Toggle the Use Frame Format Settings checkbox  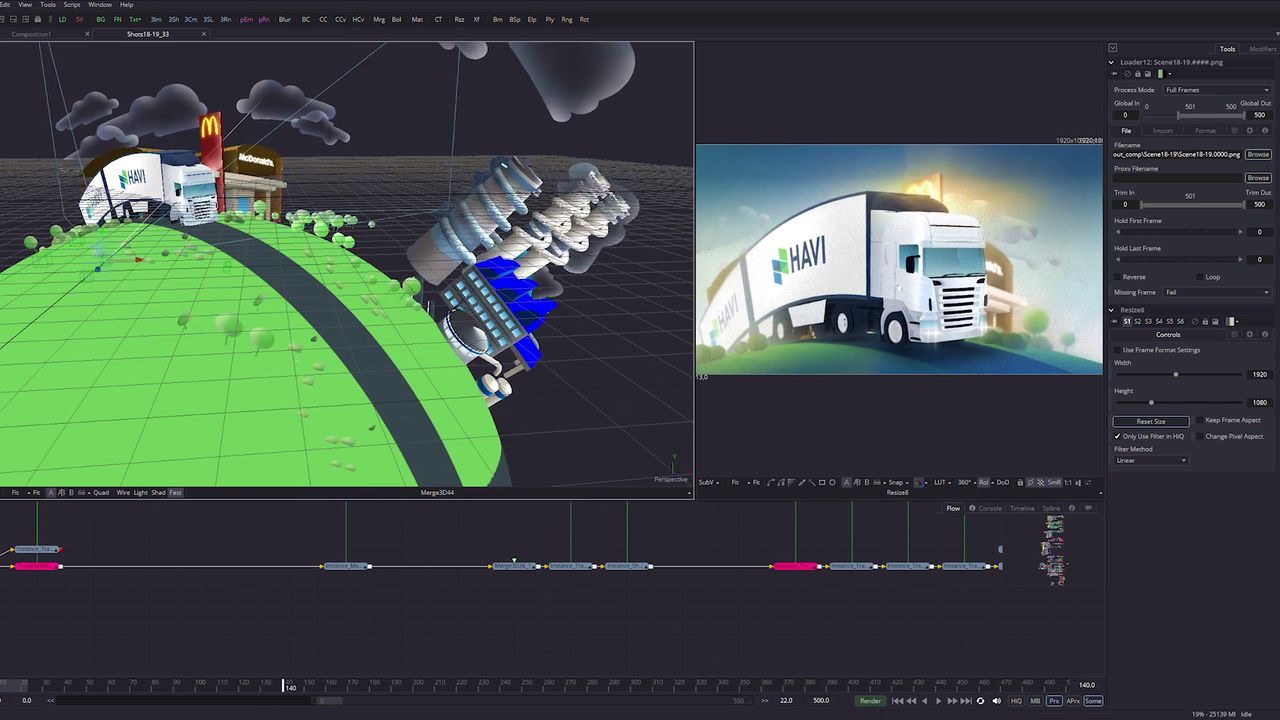1117,350
